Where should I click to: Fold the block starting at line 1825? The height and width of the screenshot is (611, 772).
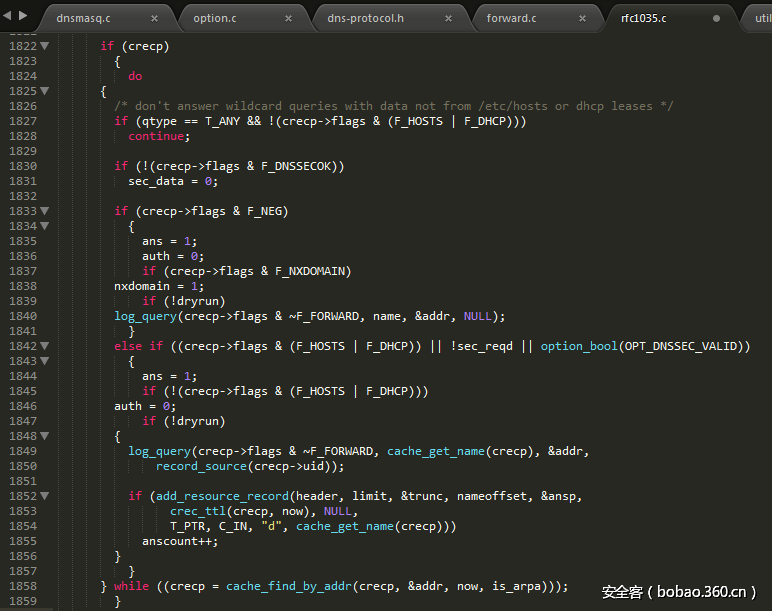44,91
